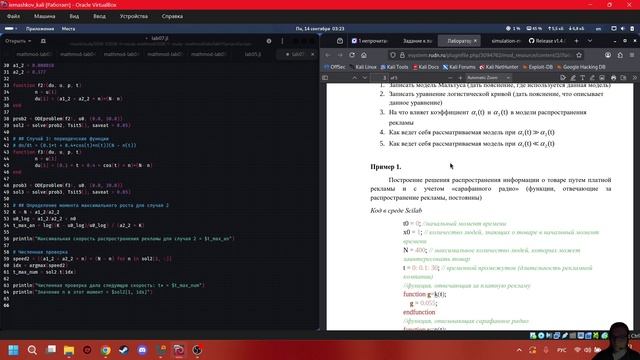Screen dimensions: 640x360
Task: Bookmark this page with star icon
Action: click(579, 55)
